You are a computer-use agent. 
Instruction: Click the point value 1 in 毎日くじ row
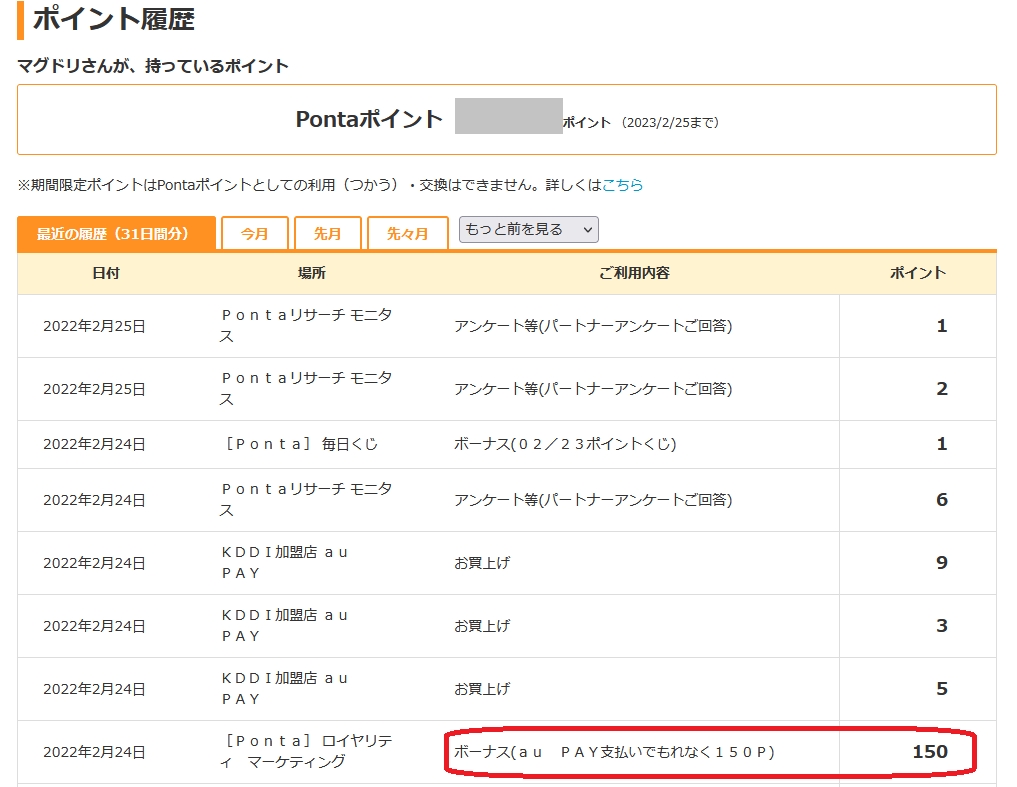(942, 444)
